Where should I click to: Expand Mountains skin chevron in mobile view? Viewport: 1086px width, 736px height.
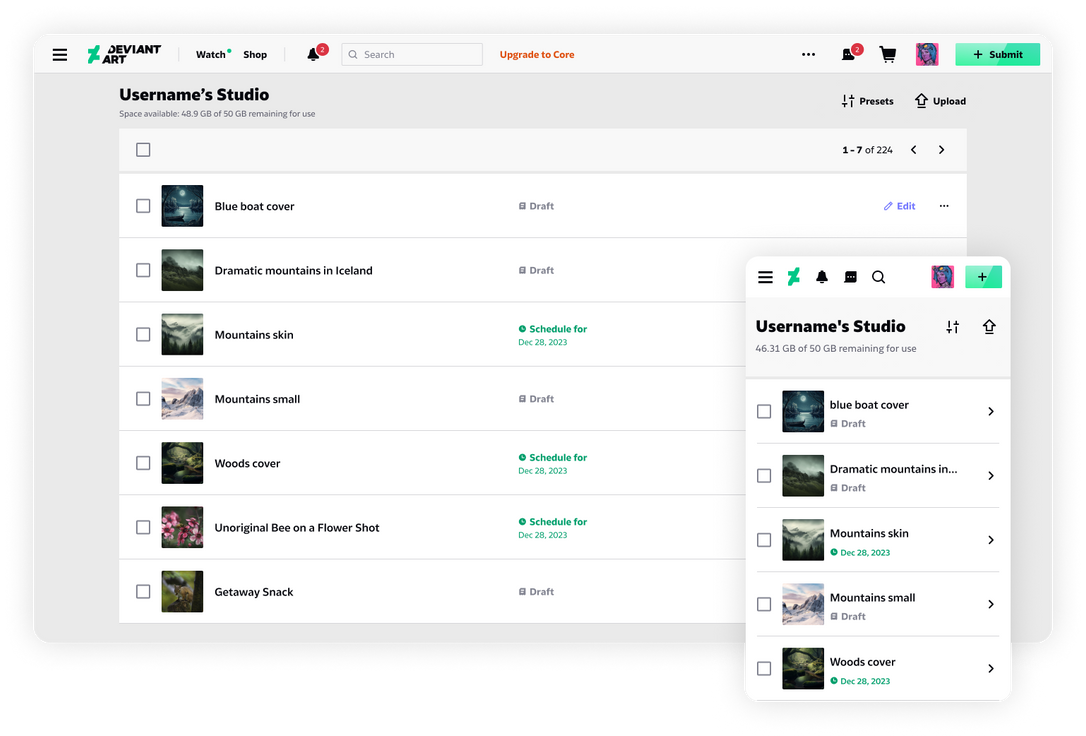pyautogui.click(x=991, y=540)
